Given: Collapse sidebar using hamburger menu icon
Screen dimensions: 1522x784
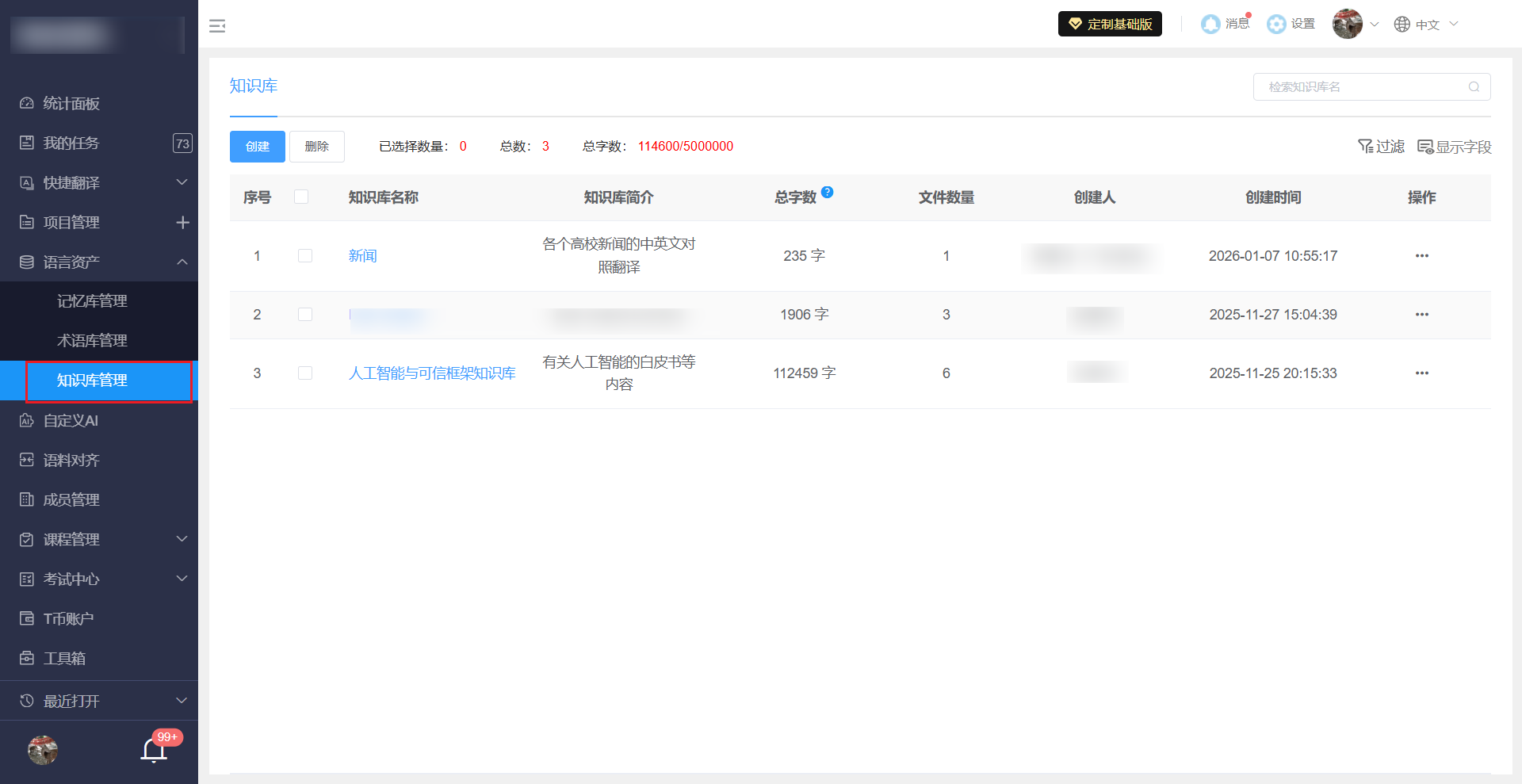Looking at the screenshot, I should [217, 26].
